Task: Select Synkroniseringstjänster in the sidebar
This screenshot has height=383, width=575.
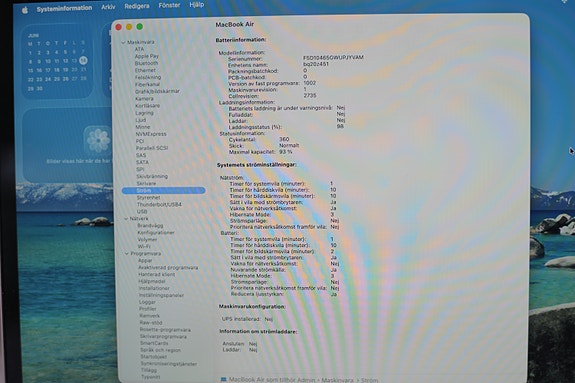Action: pyautogui.click(x=169, y=364)
